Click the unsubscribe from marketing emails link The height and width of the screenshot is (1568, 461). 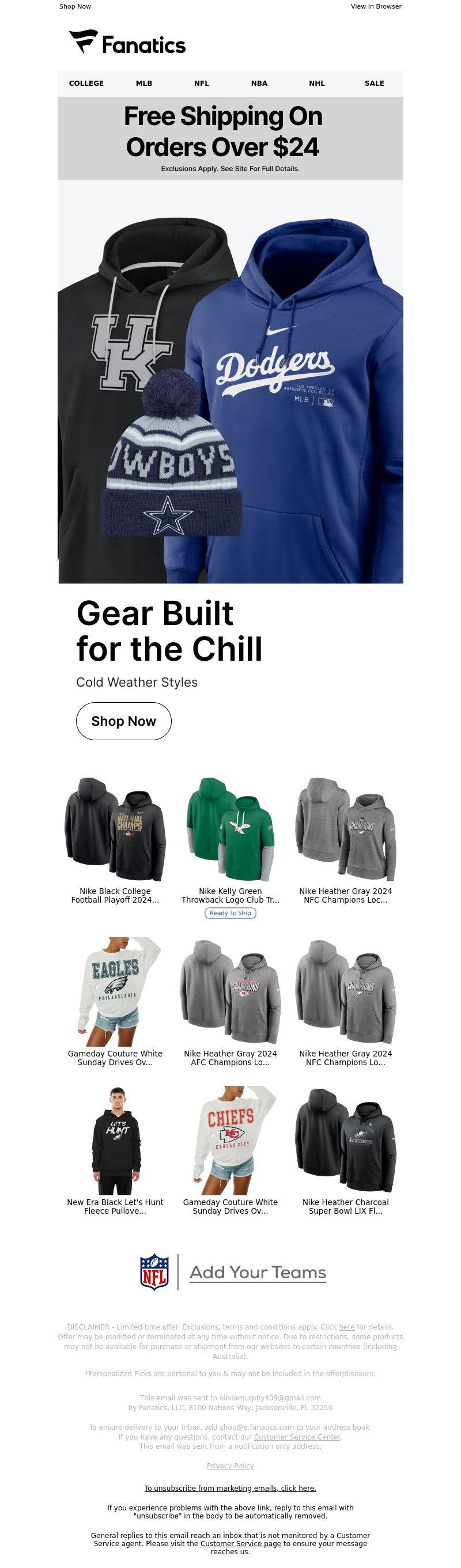[230, 1489]
